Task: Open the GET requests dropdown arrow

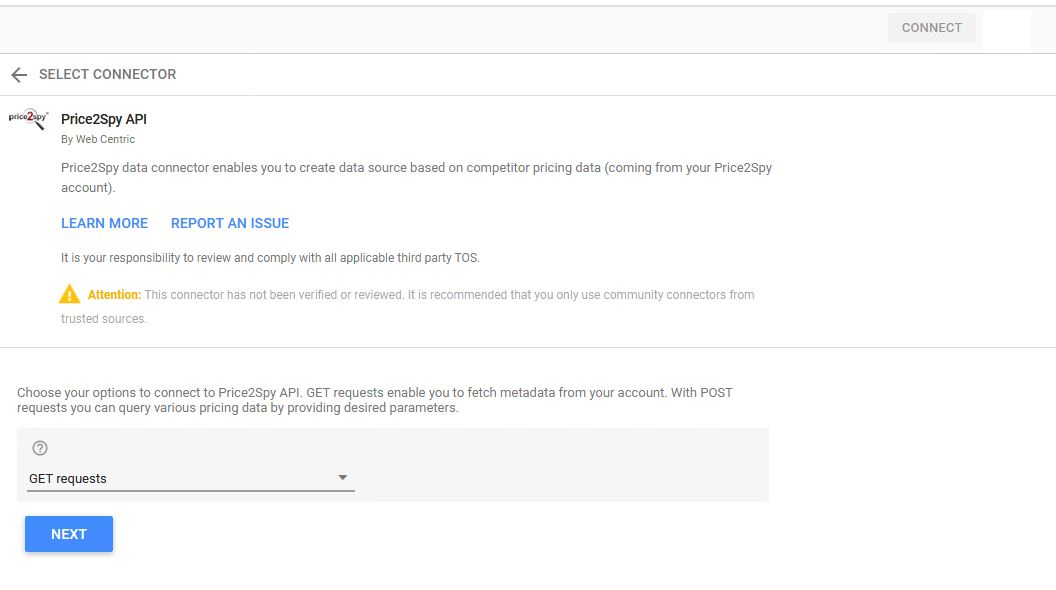Action: (x=342, y=478)
